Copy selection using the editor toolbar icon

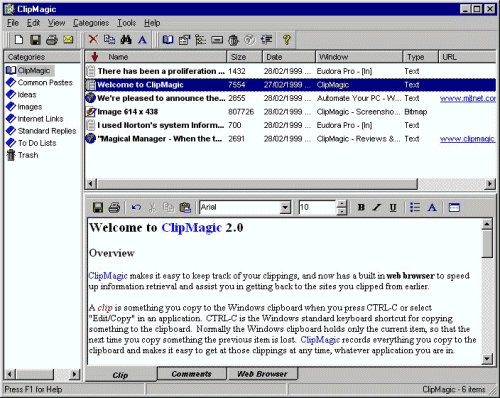point(168,208)
